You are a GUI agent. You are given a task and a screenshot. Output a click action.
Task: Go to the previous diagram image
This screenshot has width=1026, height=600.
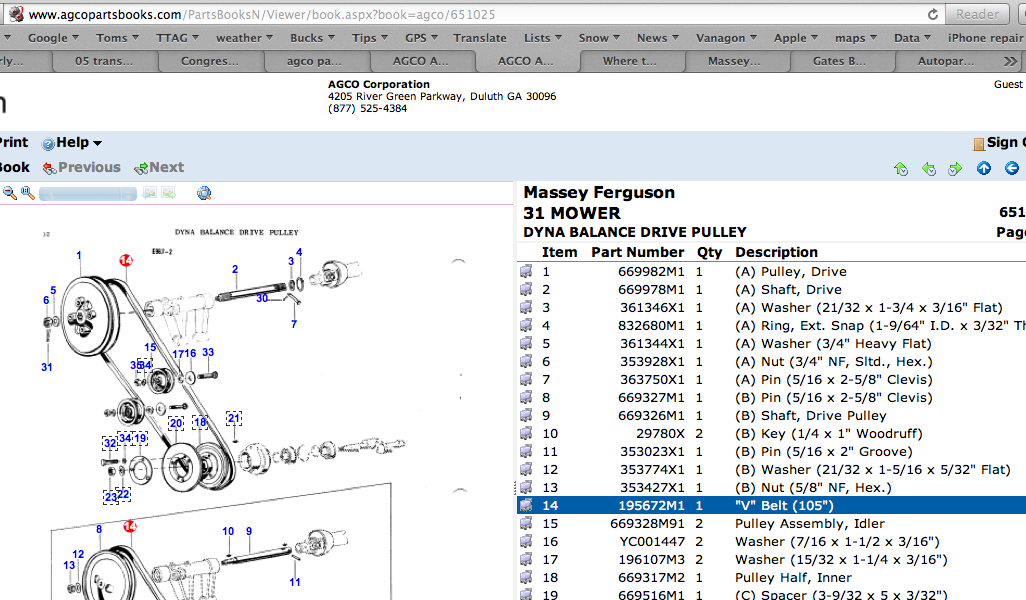[150, 193]
